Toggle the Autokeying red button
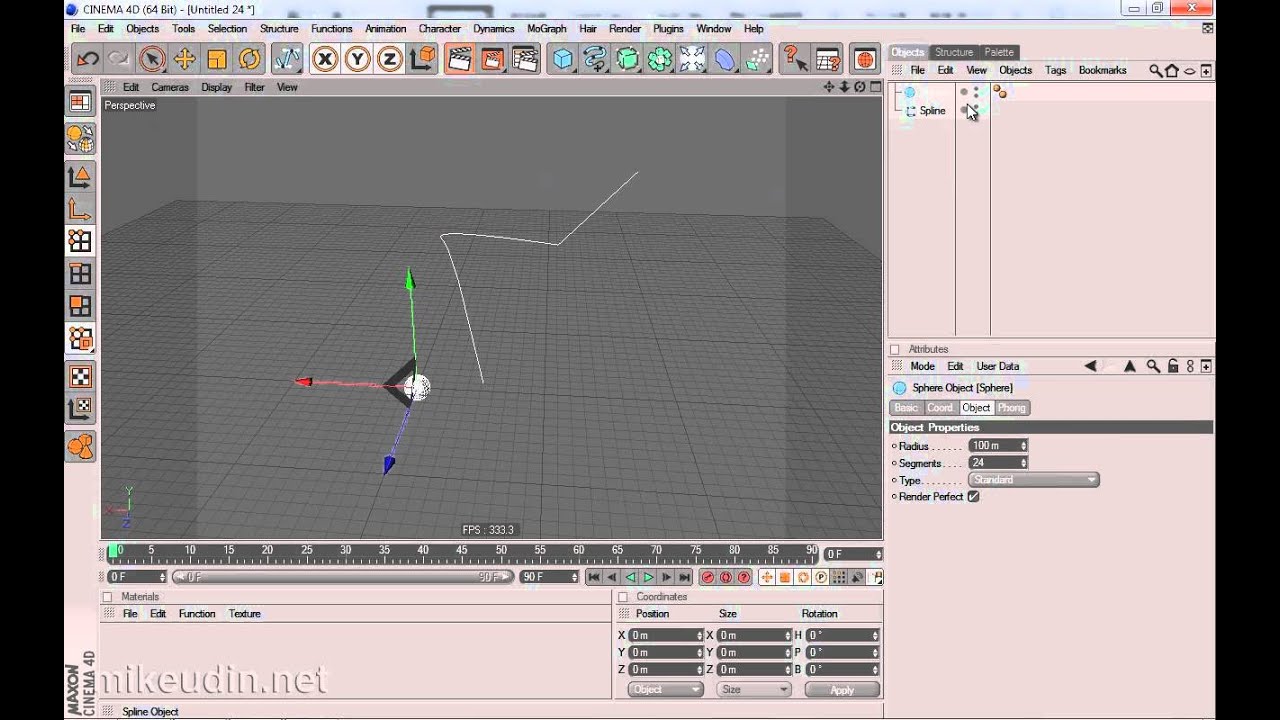 point(726,577)
